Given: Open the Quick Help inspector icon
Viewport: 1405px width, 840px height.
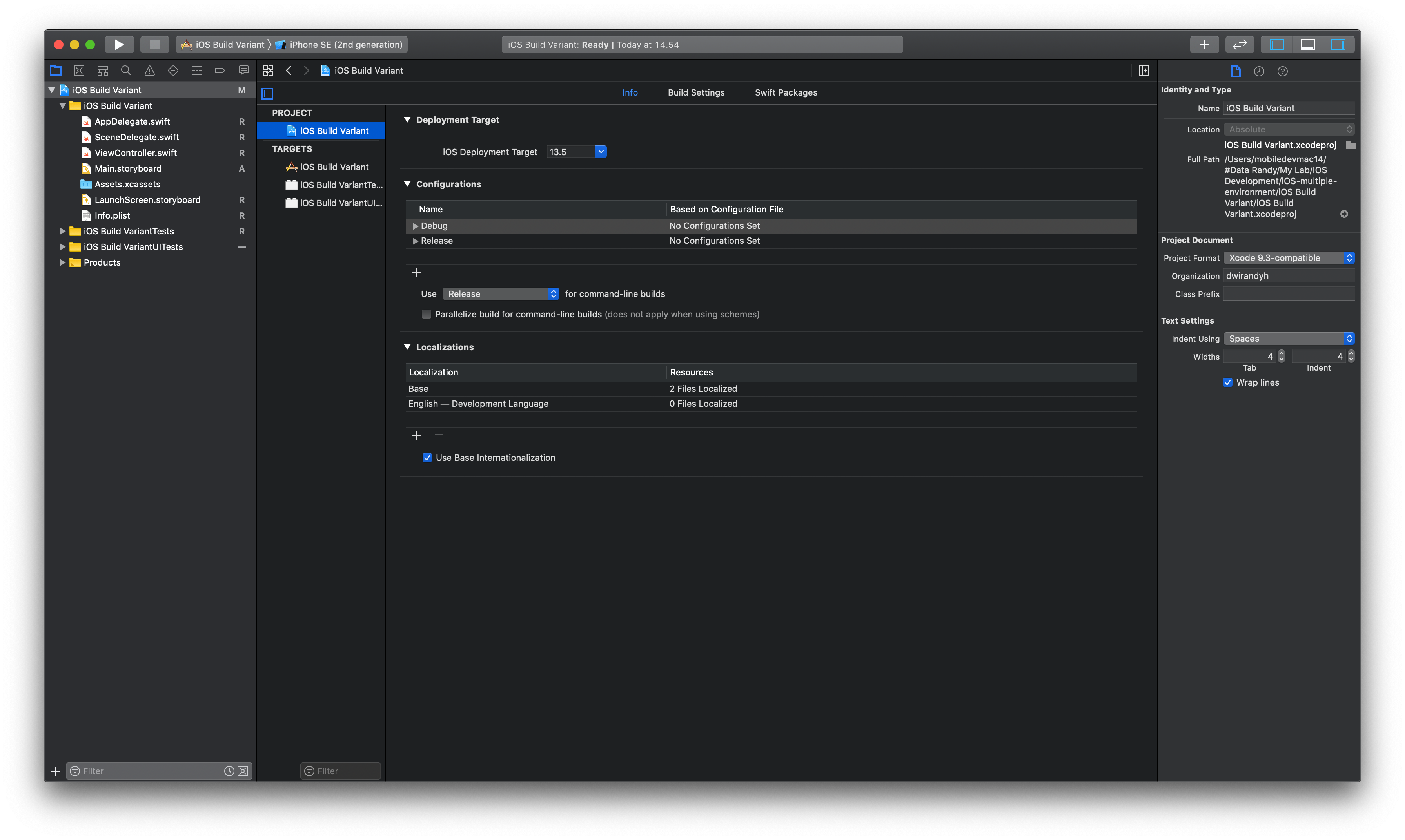Looking at the screenshot, I should tap(1282, 71).
